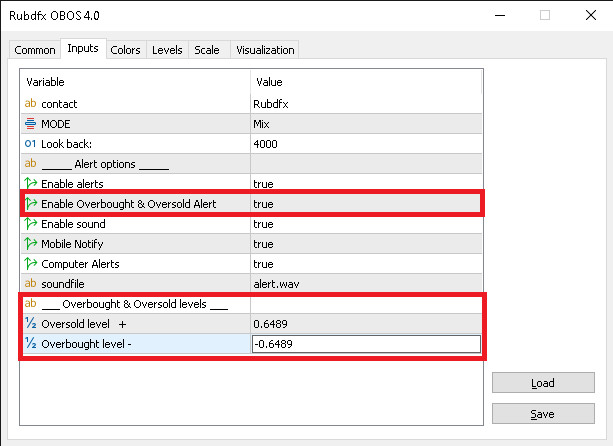Viewport: 613px width, 446px height.
Task: Click the green boolean icon beside Enable alerts
Action: tap(30, 183)
